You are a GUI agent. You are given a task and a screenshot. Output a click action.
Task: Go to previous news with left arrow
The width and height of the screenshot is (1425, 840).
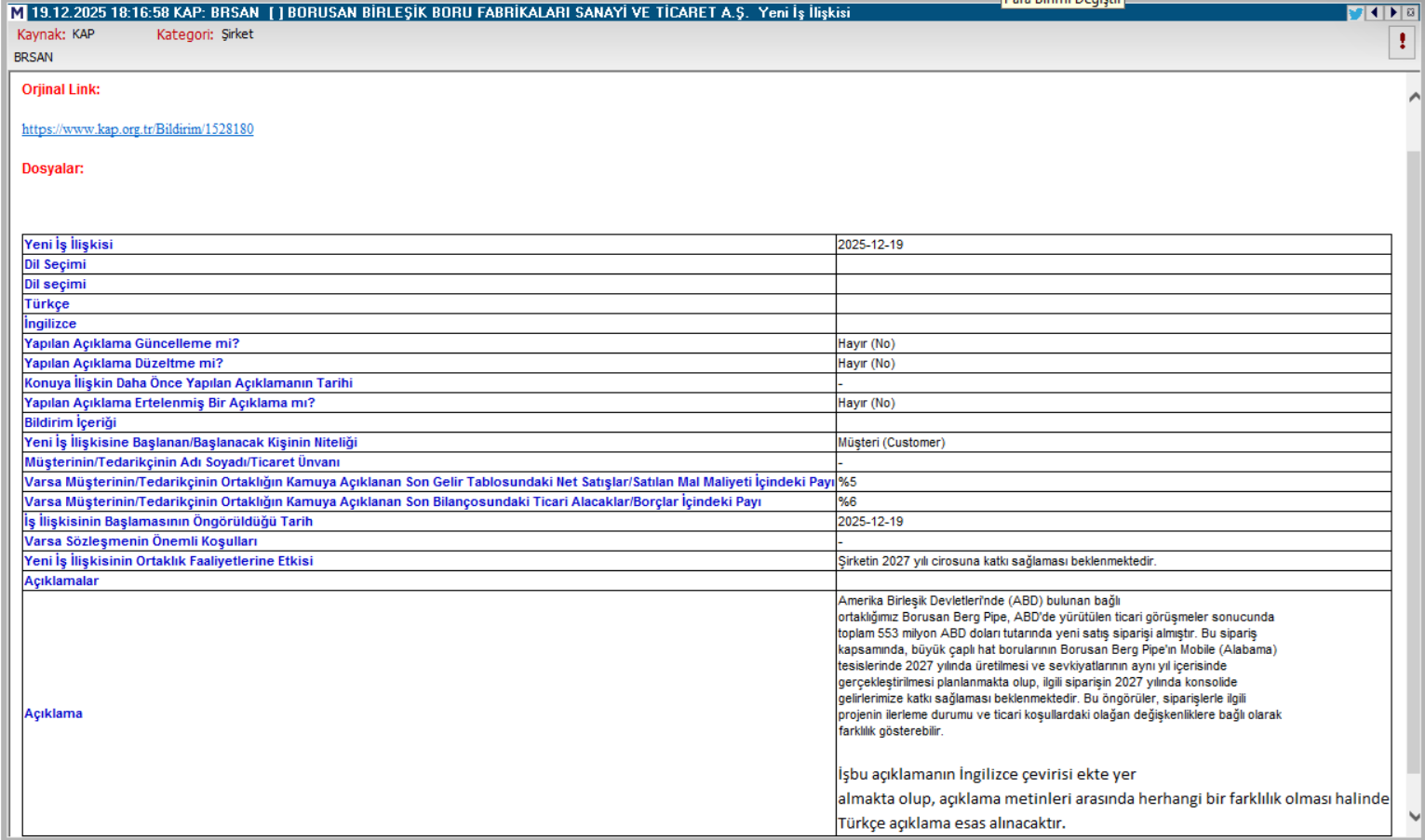pyautogui.click(x=1375, y=13)
